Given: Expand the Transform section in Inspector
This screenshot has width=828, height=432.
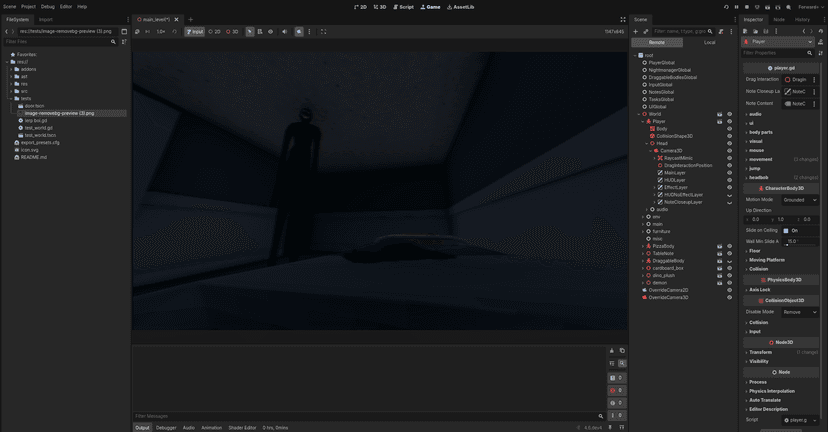Looking at the screenshot, I should [x=761, y=352].
